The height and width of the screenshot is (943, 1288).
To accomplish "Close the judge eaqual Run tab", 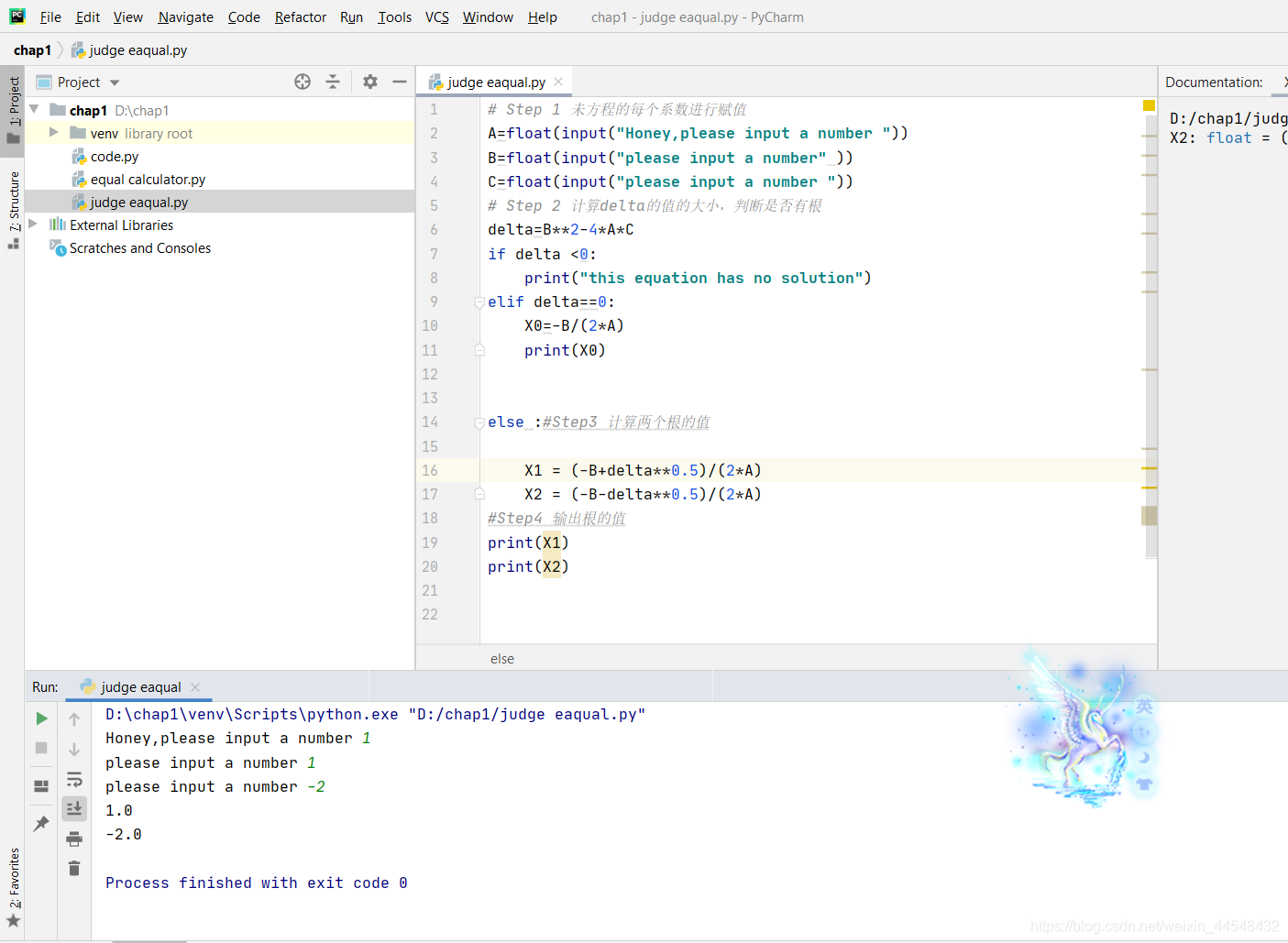I will tap(195, 687).
